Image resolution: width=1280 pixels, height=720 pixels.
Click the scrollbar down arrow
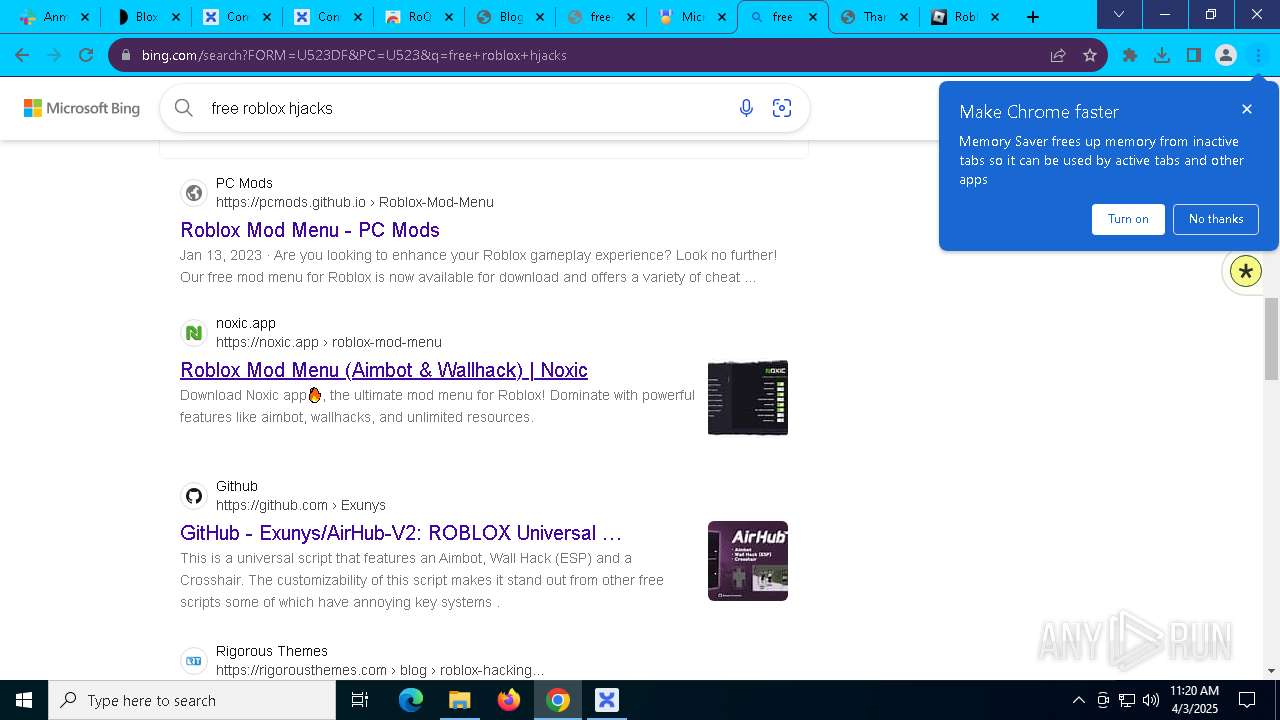(x=1271, y=670)
